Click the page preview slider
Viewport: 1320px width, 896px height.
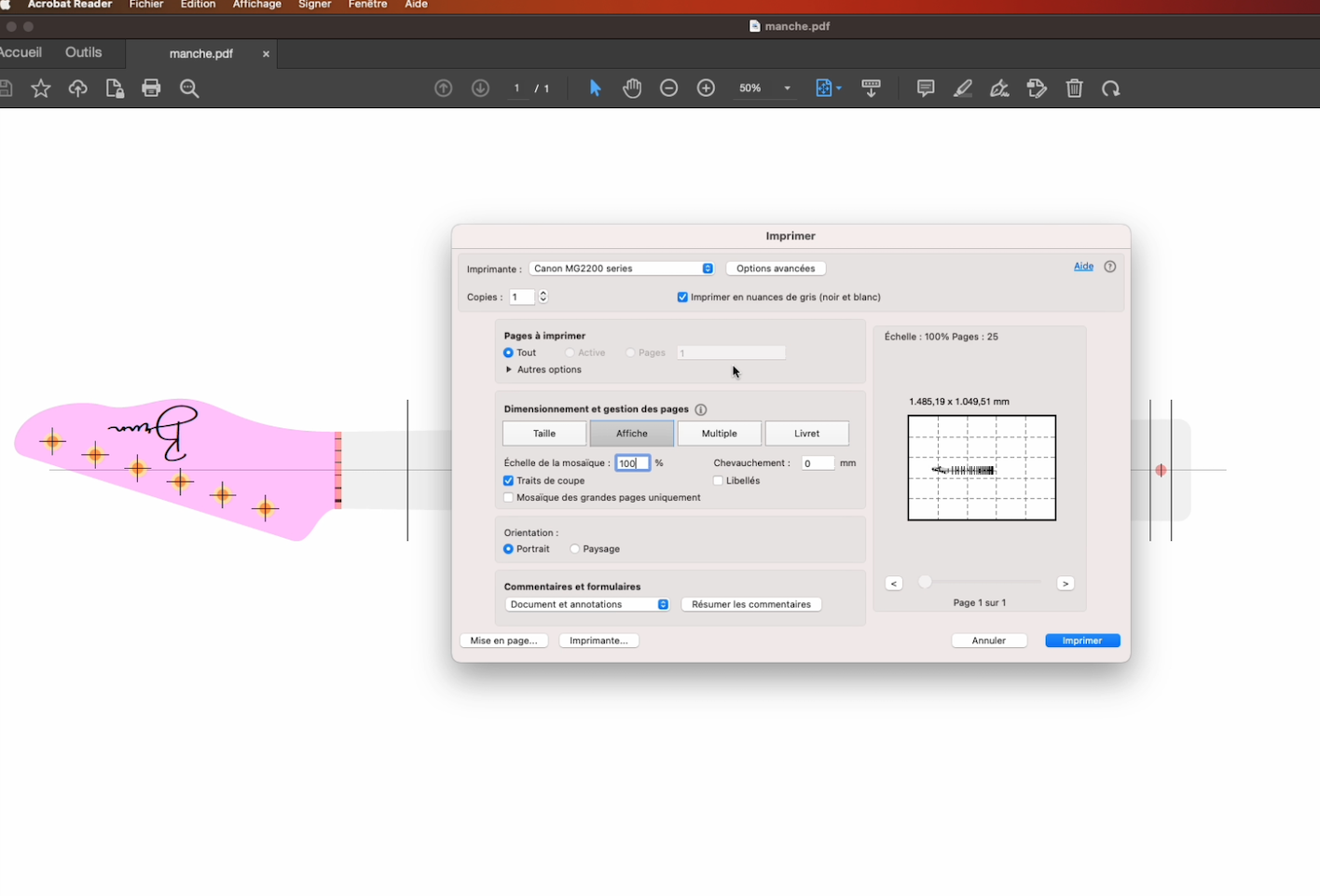979,582
